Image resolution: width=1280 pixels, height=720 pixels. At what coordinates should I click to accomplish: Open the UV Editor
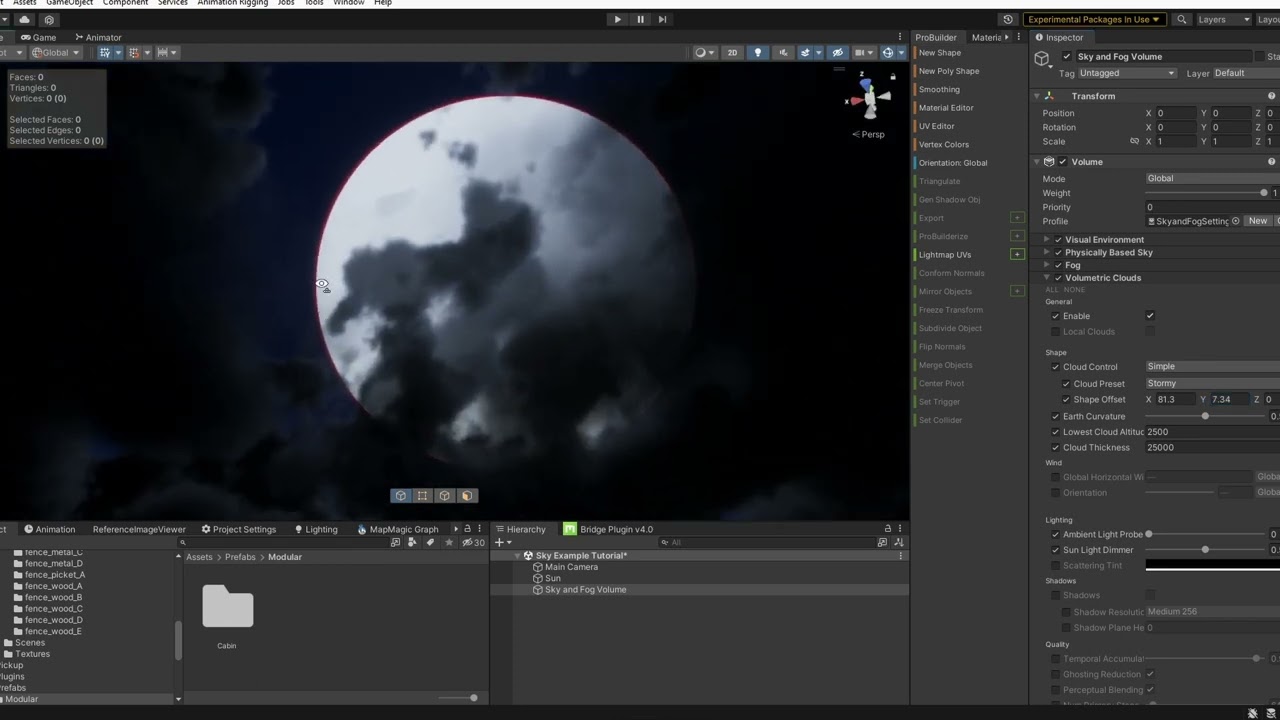click(937, 126)
